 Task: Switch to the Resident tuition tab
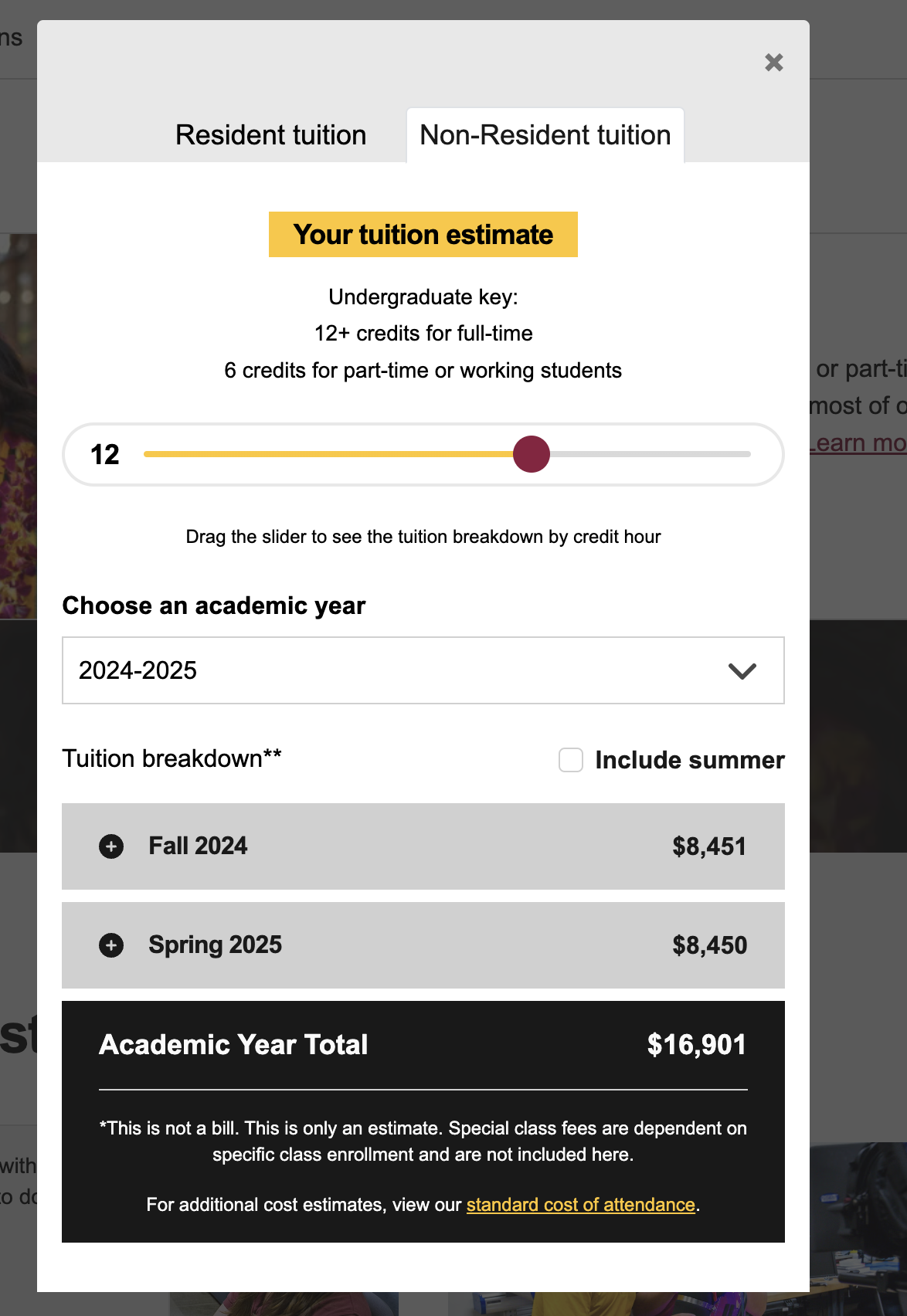[270, 135]
